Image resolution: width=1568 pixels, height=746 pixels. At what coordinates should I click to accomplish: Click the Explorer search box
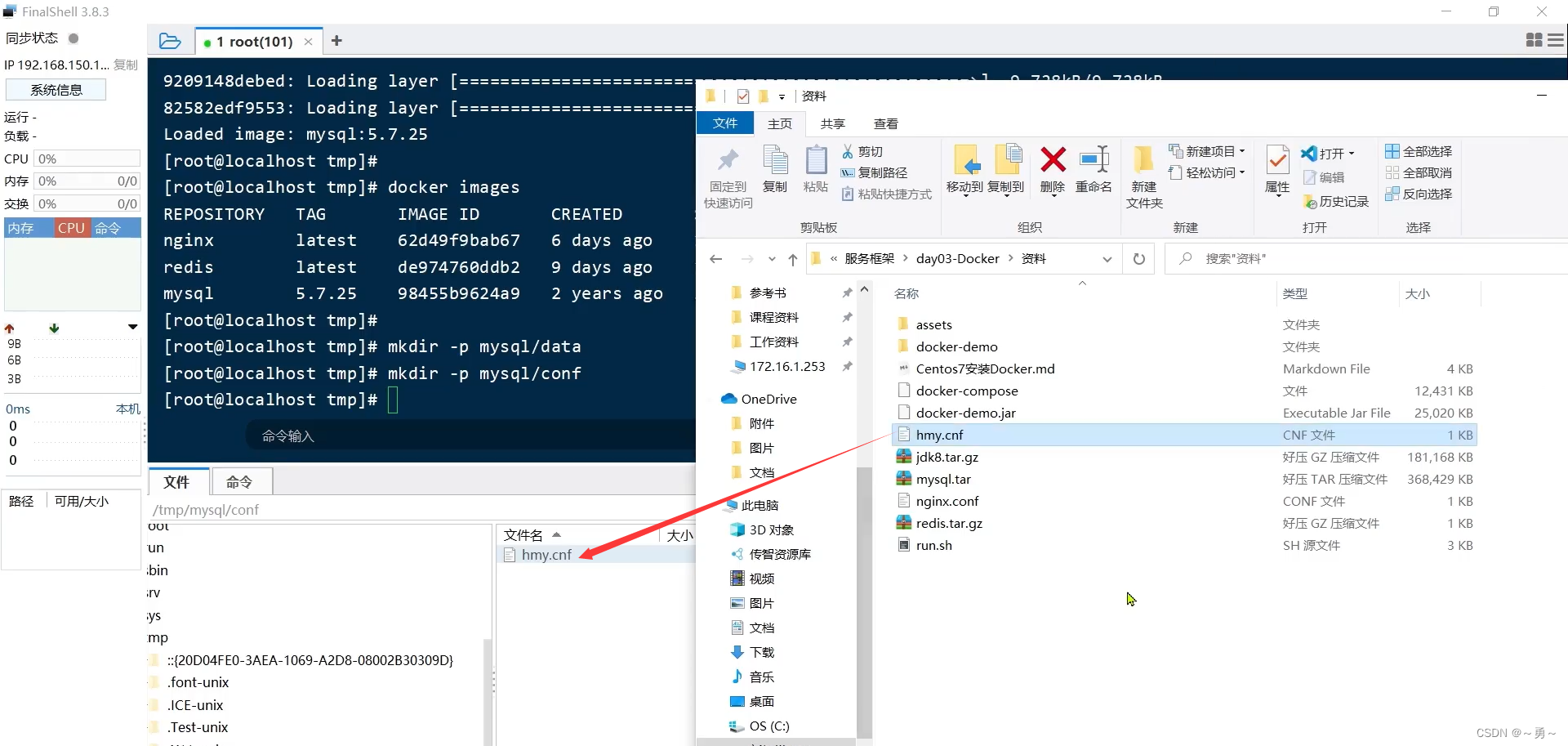point(1368,259)
